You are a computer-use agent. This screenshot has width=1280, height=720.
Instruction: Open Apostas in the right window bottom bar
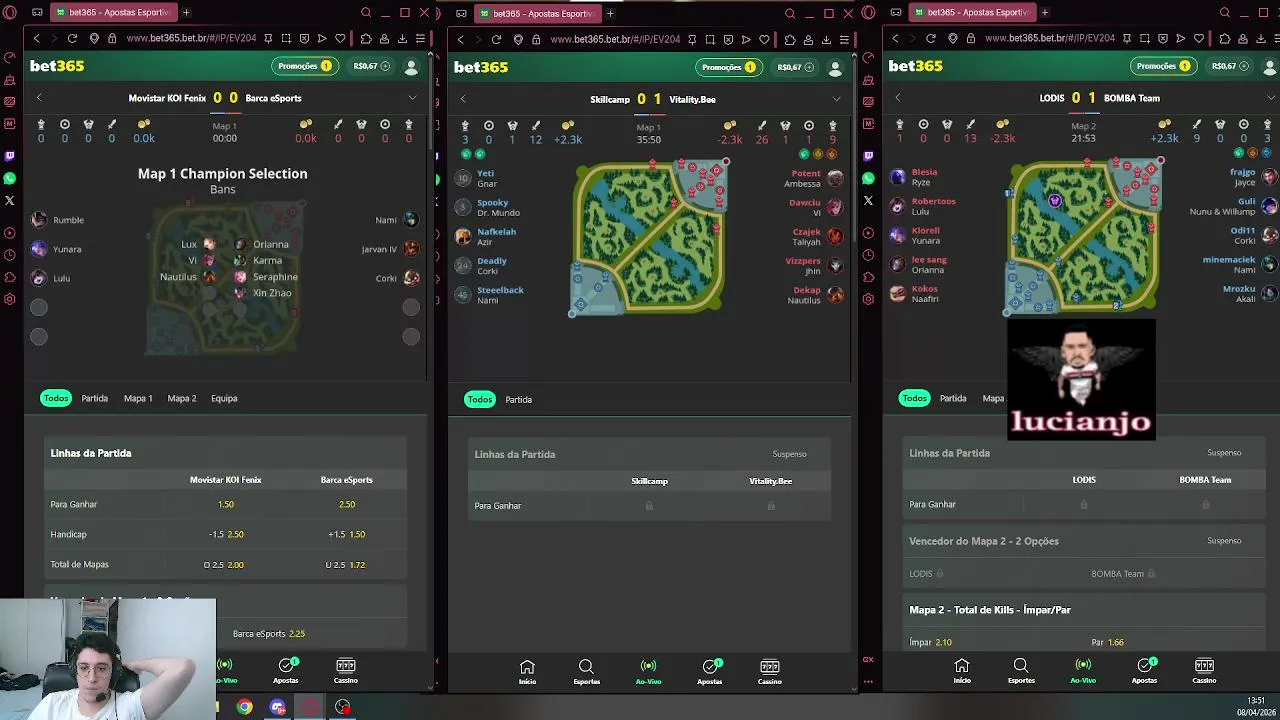[x=1144, y=670]
